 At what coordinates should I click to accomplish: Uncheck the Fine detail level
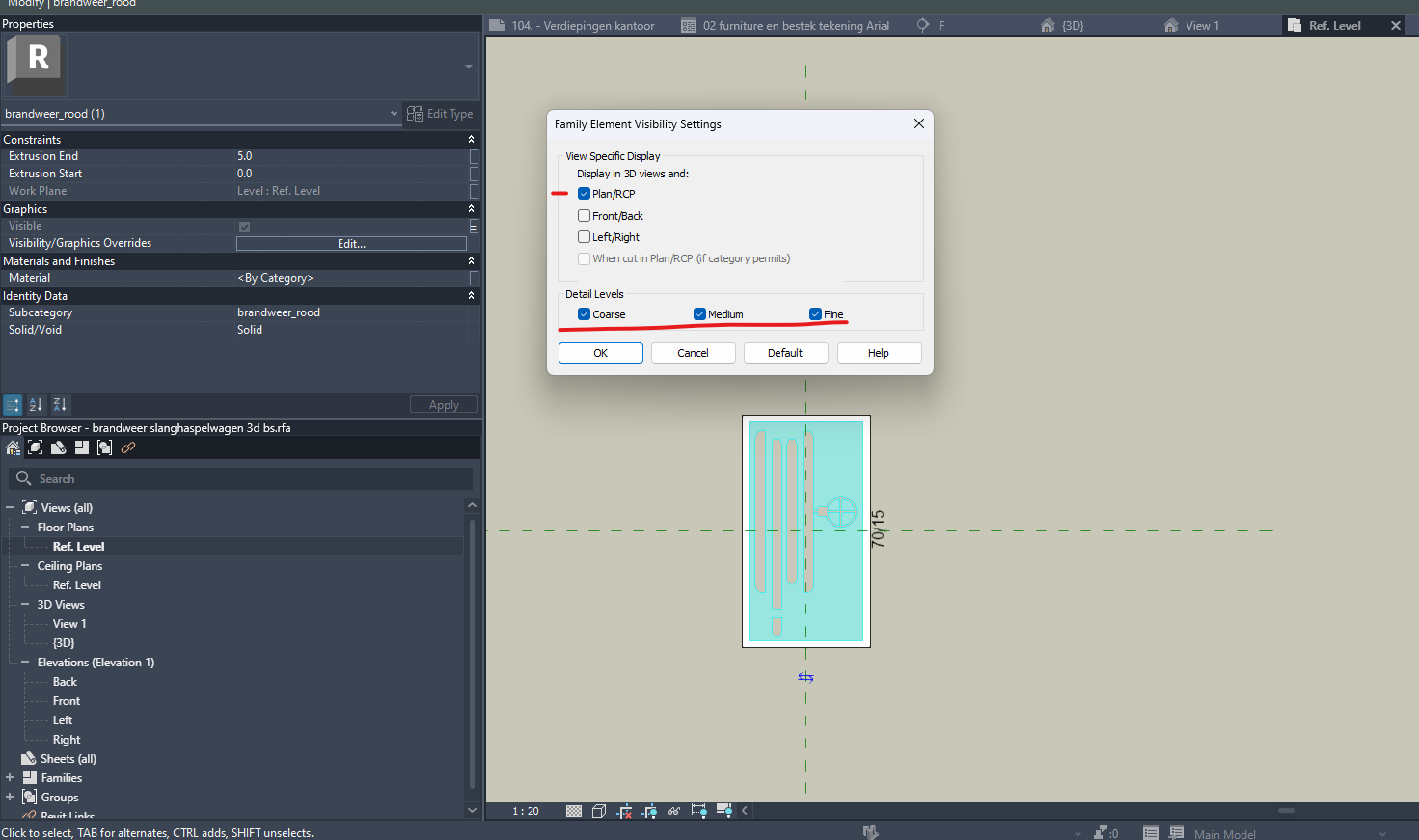pos(815,314)
